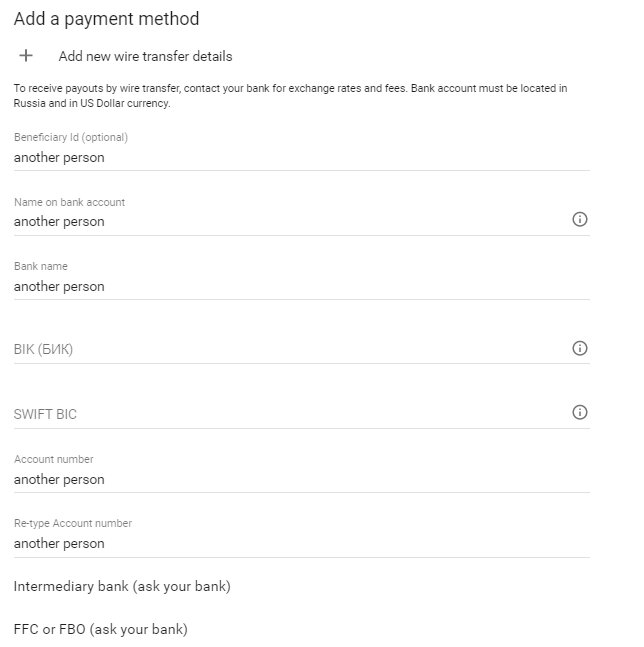The width and height of the screenshot is (644, 647).
Task: Click the Re-type Account number field value
Action: point(59,543)
